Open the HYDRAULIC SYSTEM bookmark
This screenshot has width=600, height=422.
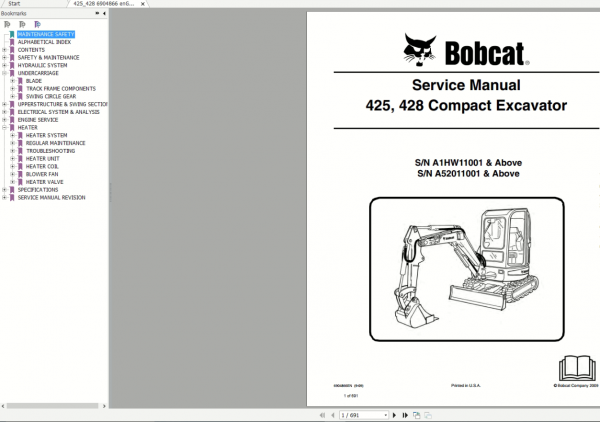pyautogui.click(x=42, y=65)
